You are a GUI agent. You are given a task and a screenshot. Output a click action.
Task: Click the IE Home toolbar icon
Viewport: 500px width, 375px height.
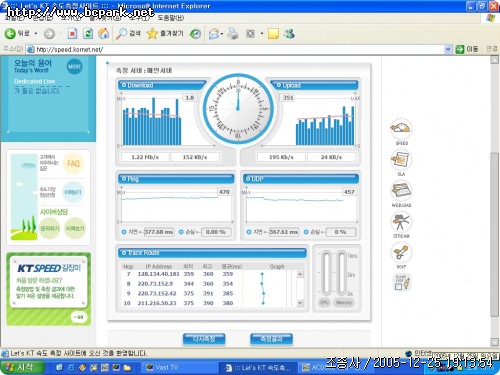(x=103, y=33)
